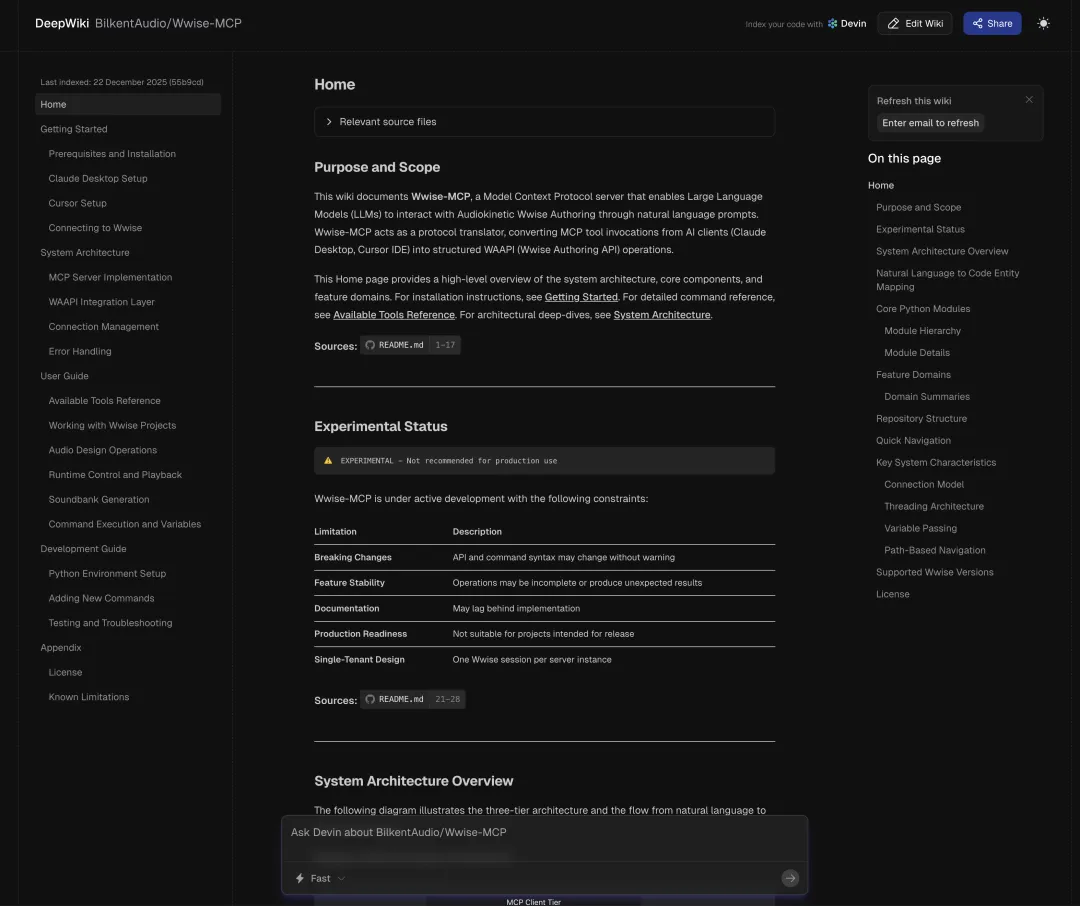Open Available Tools Reference in sidebar

[104, 401]
